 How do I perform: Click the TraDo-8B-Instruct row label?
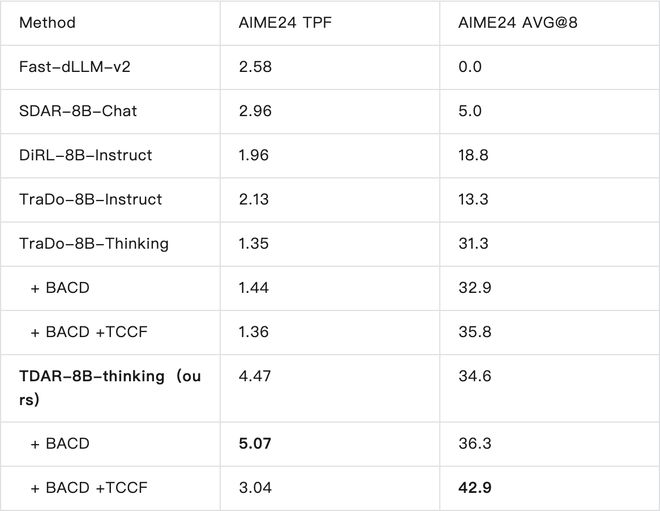click(90, 199)
